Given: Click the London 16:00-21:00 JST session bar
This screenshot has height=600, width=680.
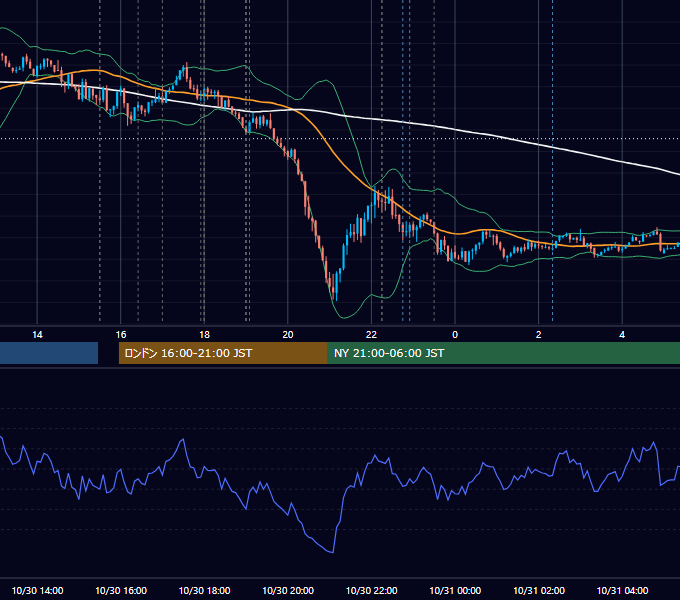Looking at the screenshot, I should [223, 353].
